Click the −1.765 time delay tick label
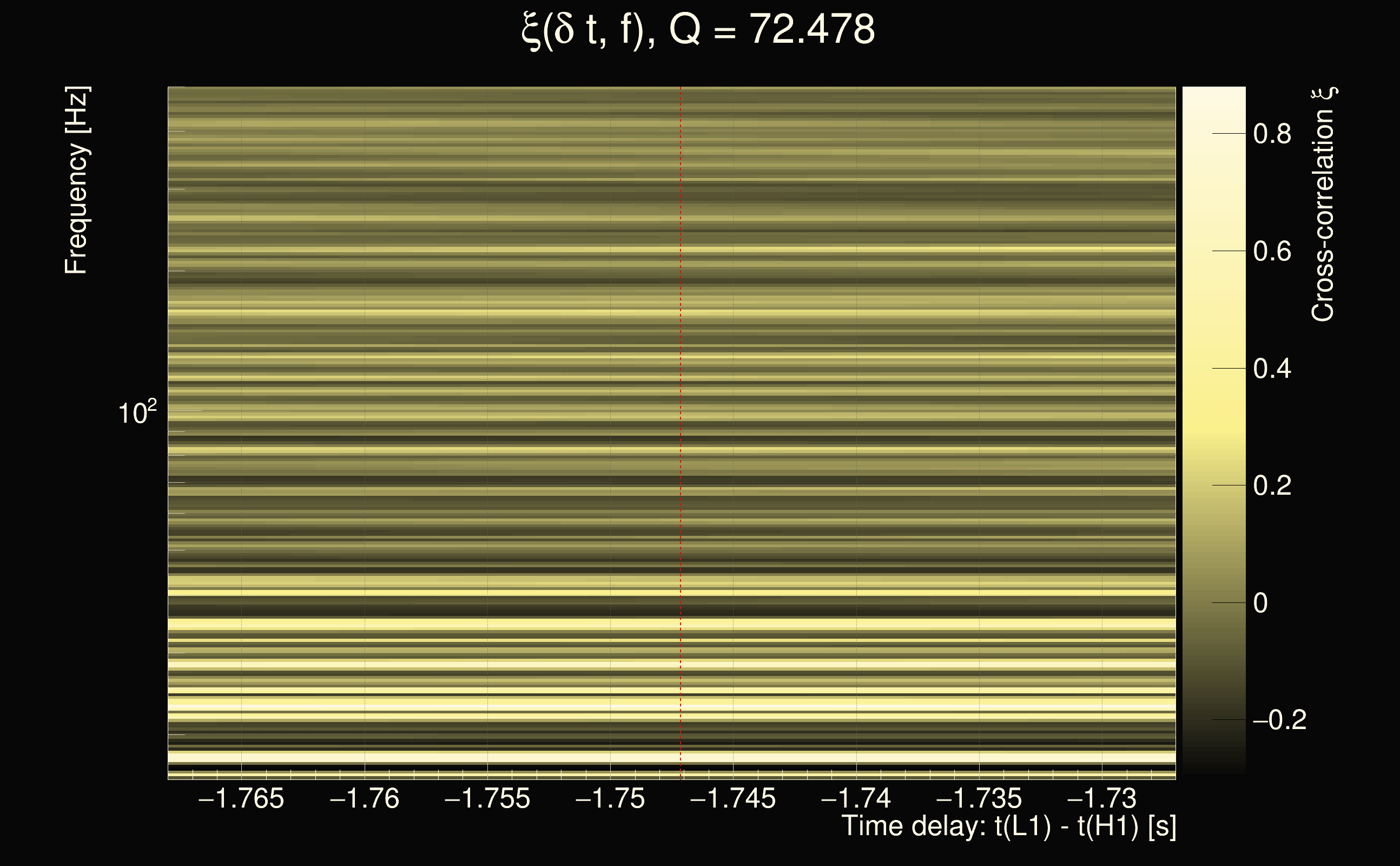The image size is (1400, 866). (x=241, y=798)
